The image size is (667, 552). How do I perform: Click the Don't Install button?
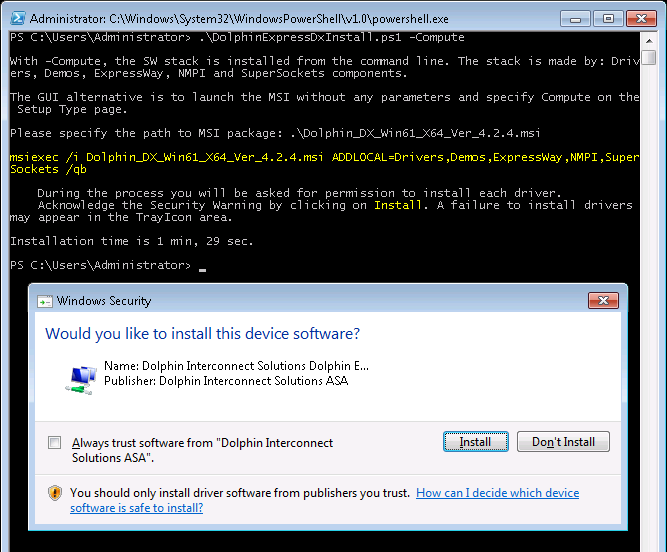pos(563,442)
